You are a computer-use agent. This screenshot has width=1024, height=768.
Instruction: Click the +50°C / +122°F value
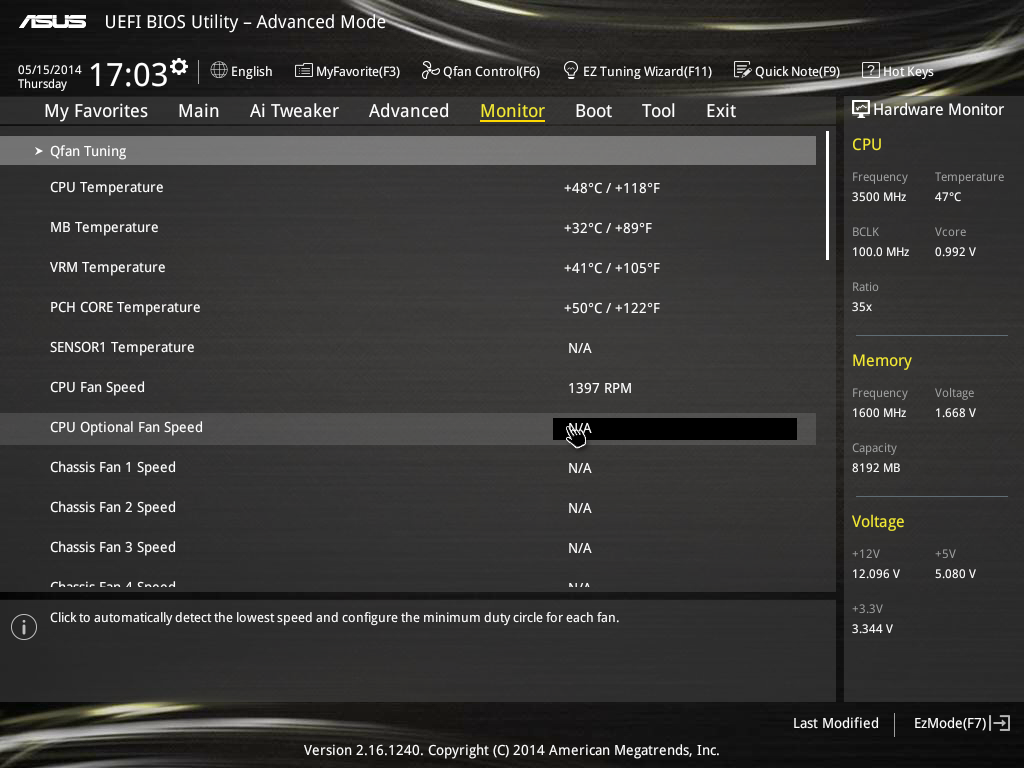click(x=612, y=308)
